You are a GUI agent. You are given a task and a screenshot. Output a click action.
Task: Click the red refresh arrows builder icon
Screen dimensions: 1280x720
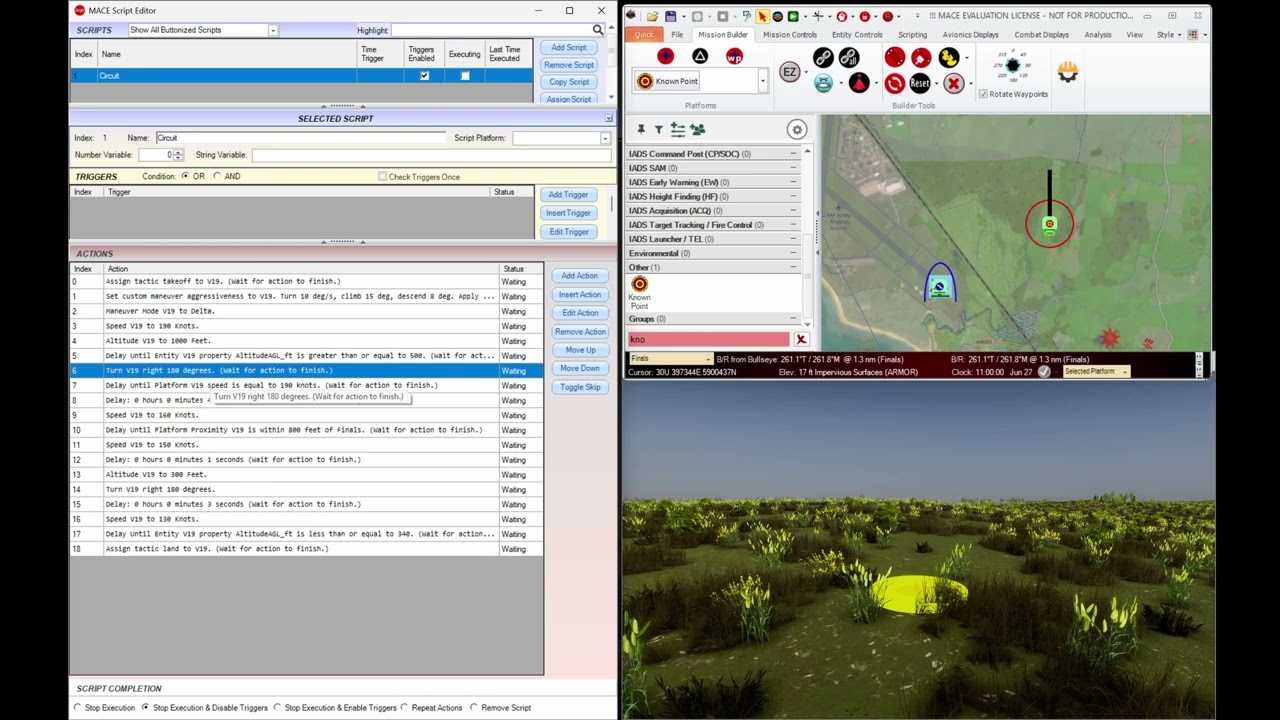[894, 84]
